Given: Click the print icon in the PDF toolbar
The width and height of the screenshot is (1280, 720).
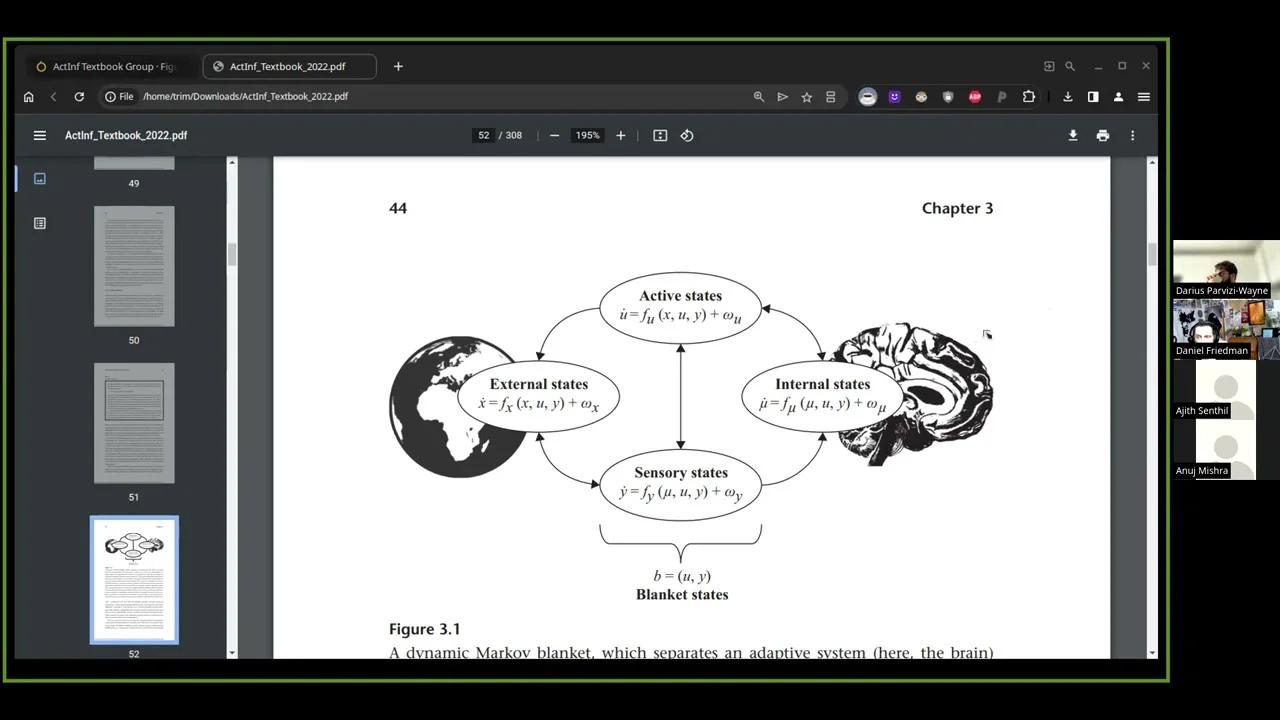Looking at the screenshot, I should coord(1102,135).
